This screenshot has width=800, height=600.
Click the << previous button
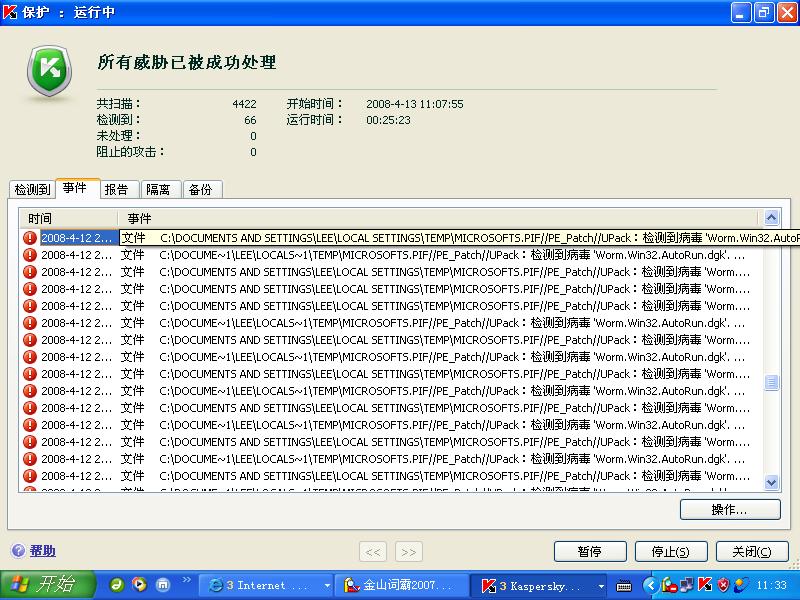click(x=373, y=552)
